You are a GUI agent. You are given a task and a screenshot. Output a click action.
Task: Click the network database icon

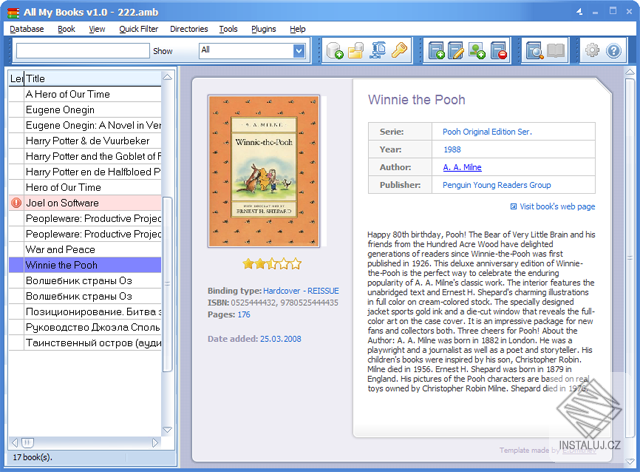[378, 51]
